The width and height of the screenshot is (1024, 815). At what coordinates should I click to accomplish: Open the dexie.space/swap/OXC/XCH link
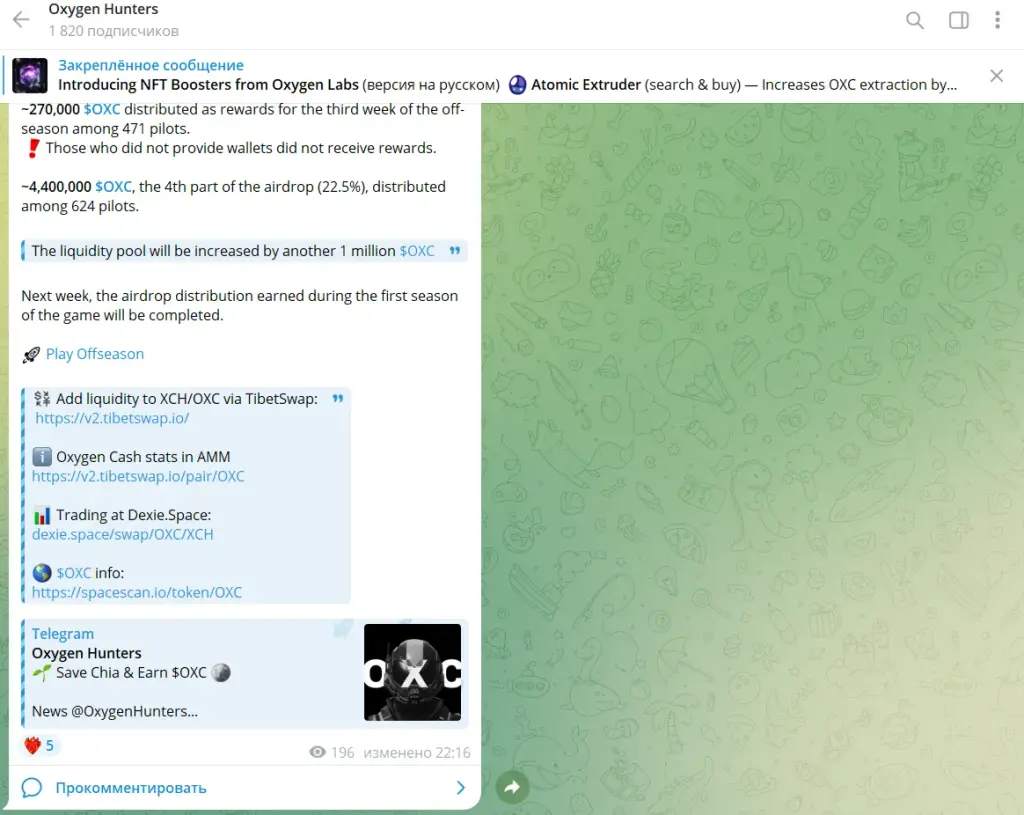(x=122, y=534)
